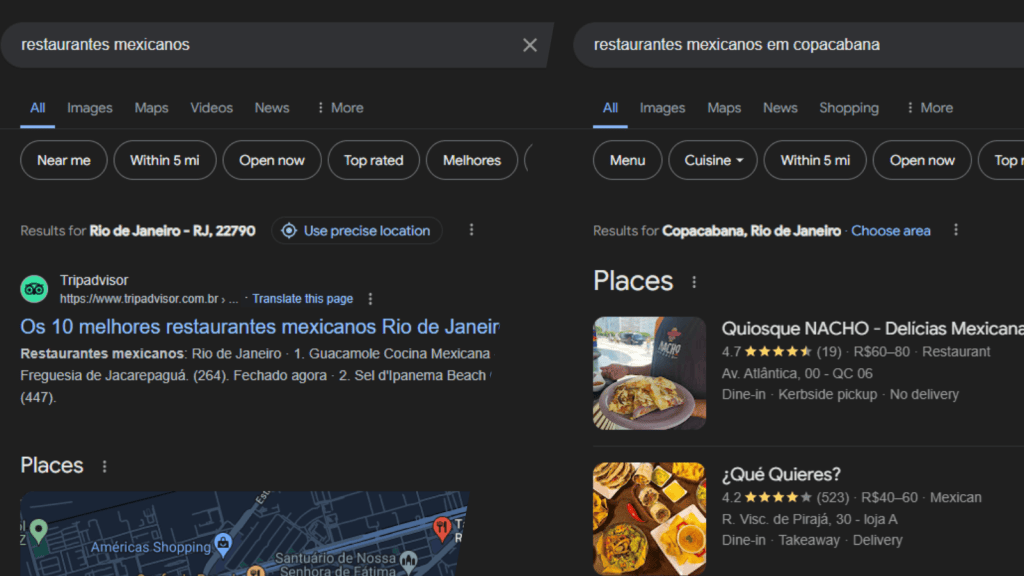1024x576 pixels.
Task: Click the three-dot menu beside 'Use precise location'
Action: click(471, 229)
